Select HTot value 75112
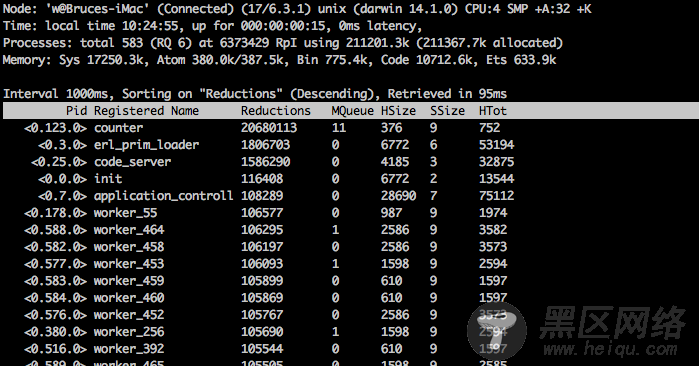Image resolution: width=699 pixels, height=366 pixels. pos(496,196)
